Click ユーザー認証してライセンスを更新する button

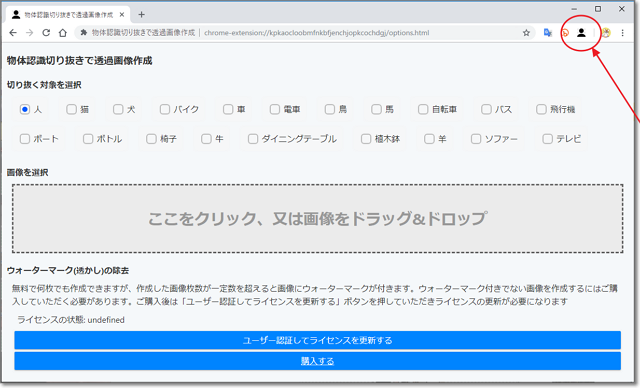[x=318, y=340]
